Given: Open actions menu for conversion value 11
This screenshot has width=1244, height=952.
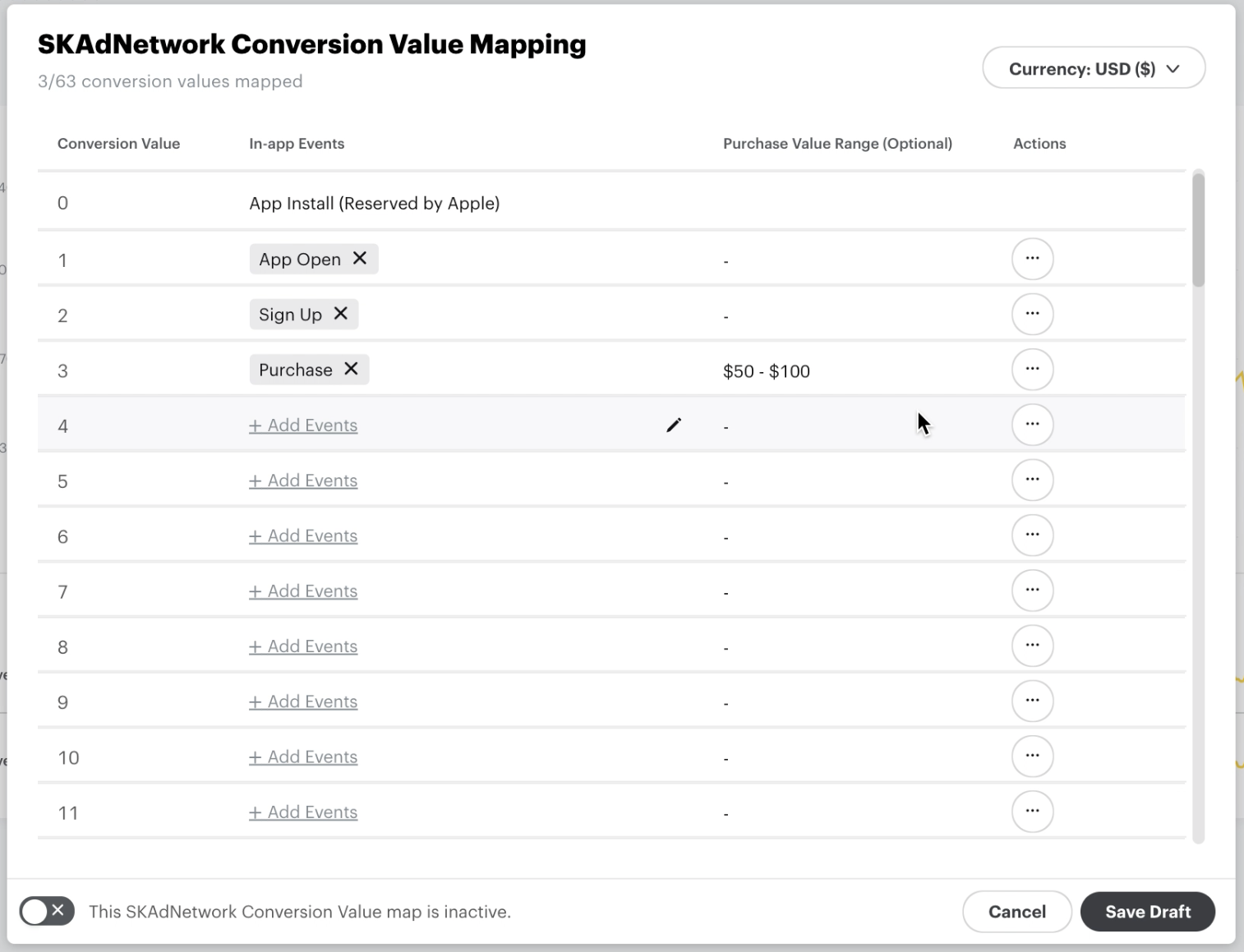Looking at the screenshot, I should coord(1033,811).
